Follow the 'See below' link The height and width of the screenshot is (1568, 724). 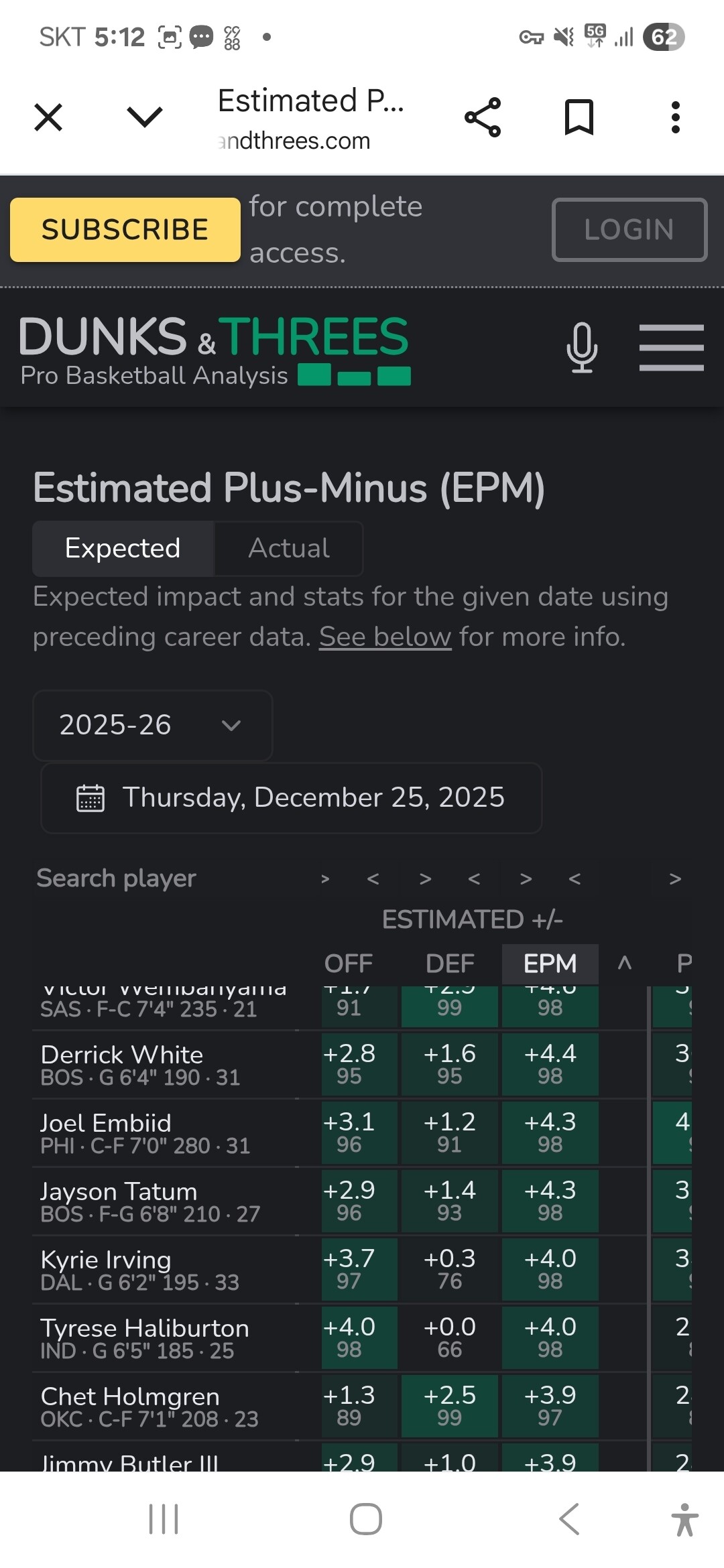coord(385,637)
